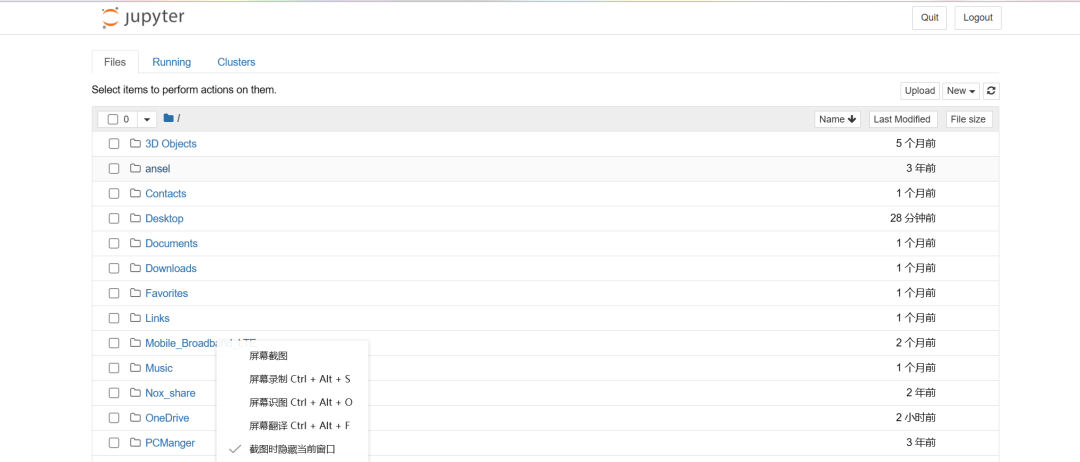Open the Downloads folder link

pyautogui.click(x=171, y=269)
